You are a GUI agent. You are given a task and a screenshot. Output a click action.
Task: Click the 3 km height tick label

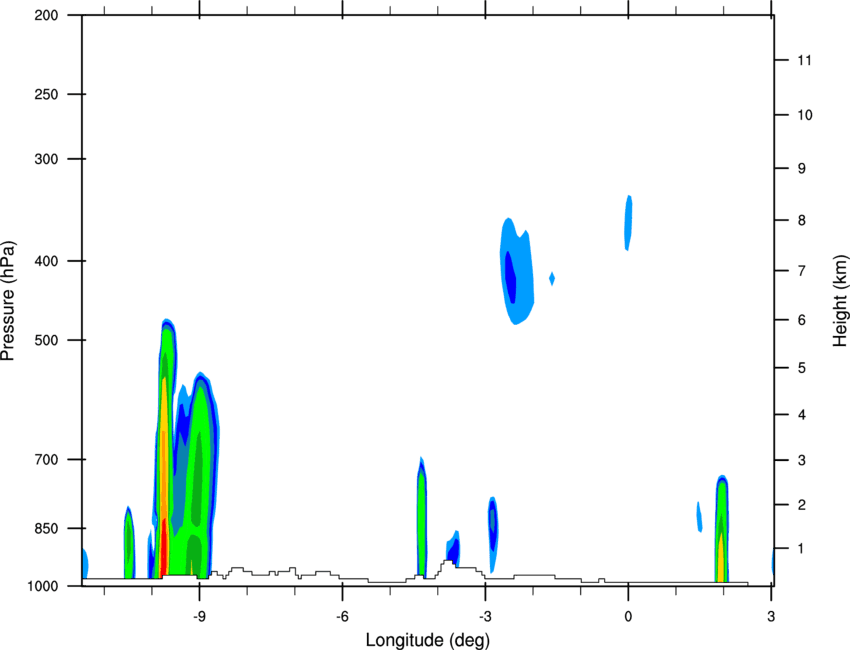[x=801, y=460]
